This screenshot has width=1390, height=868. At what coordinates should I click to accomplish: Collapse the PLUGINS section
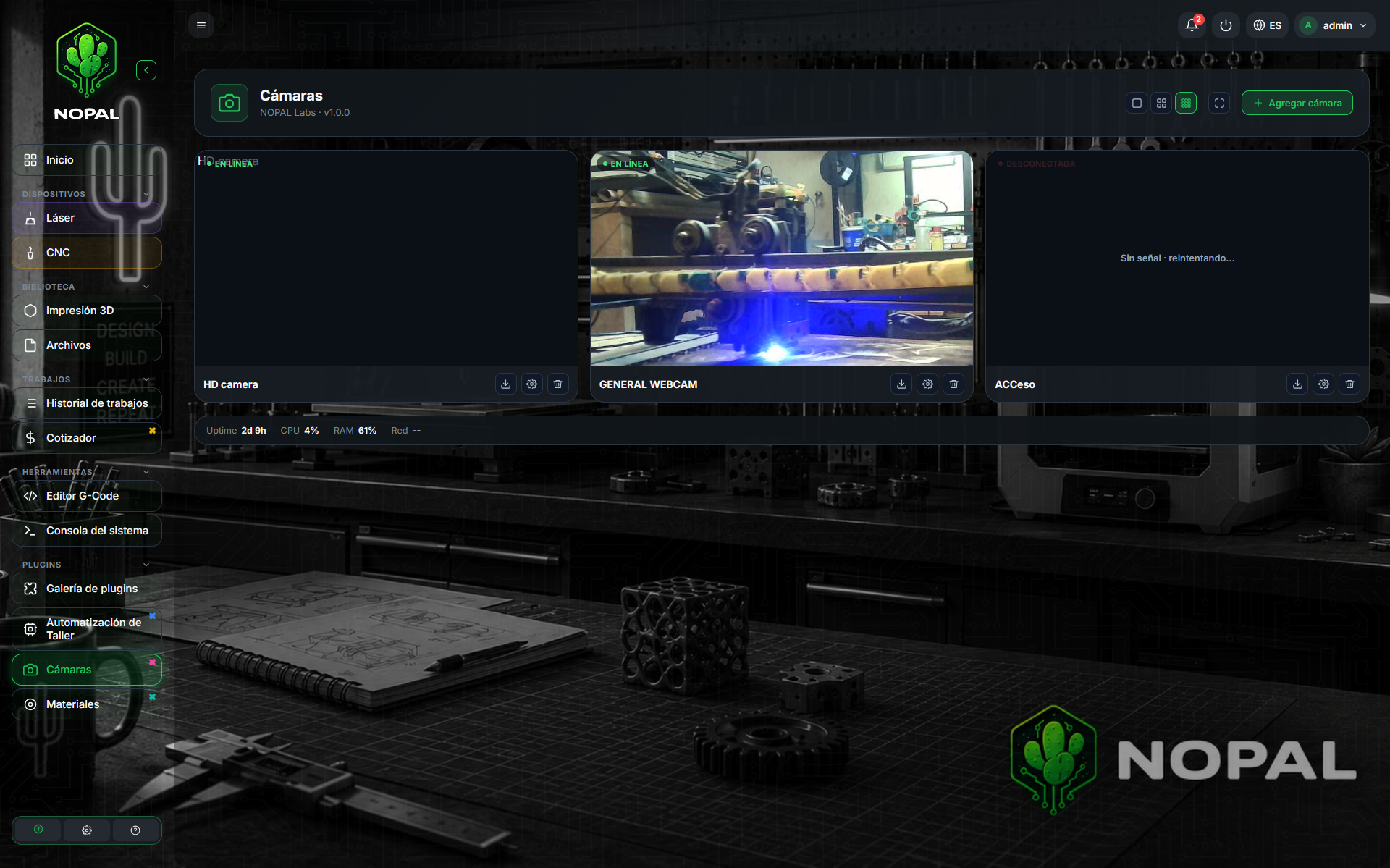click(146, 565)
